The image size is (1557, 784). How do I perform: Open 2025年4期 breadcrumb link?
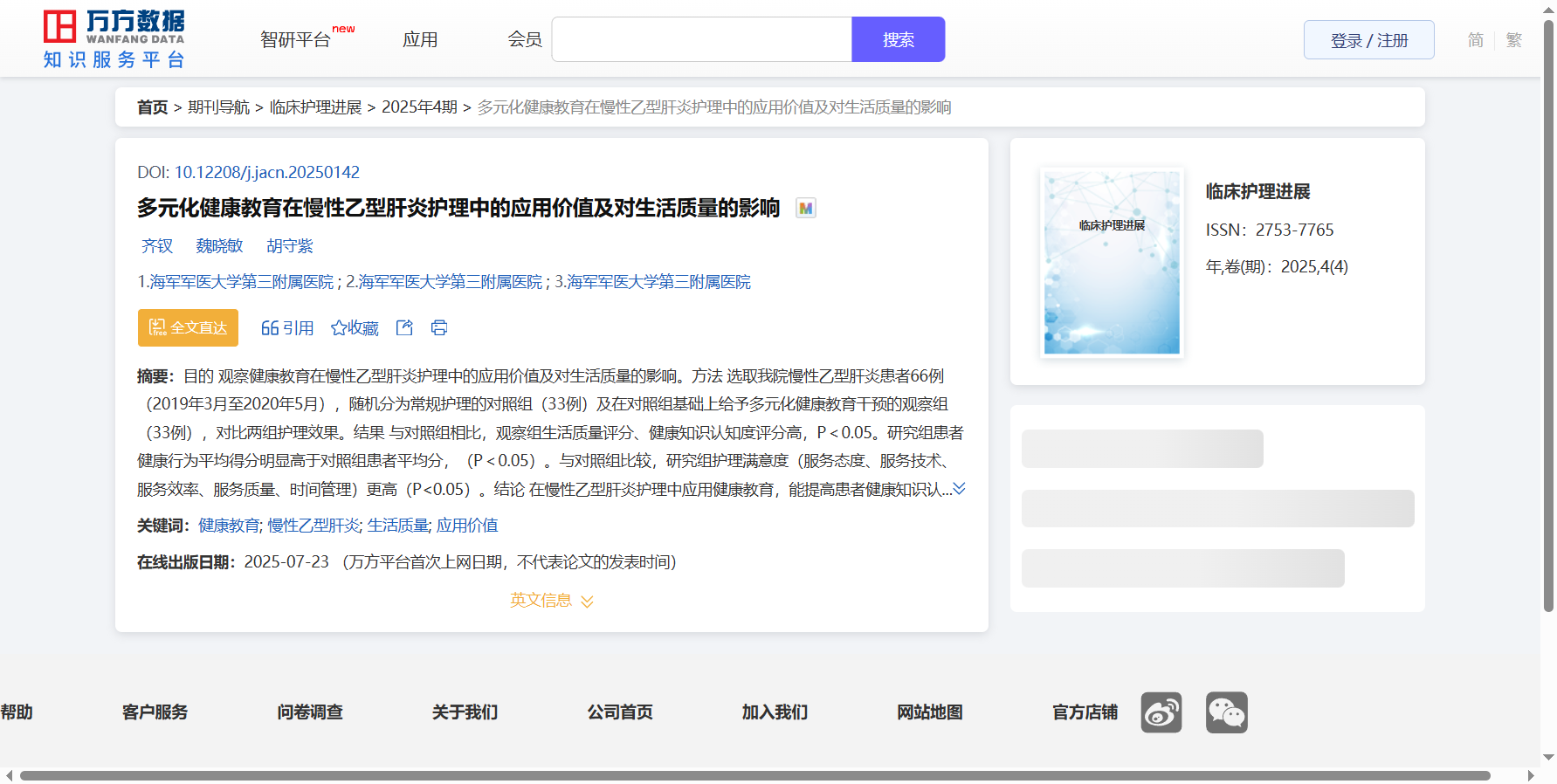[419, 107]
